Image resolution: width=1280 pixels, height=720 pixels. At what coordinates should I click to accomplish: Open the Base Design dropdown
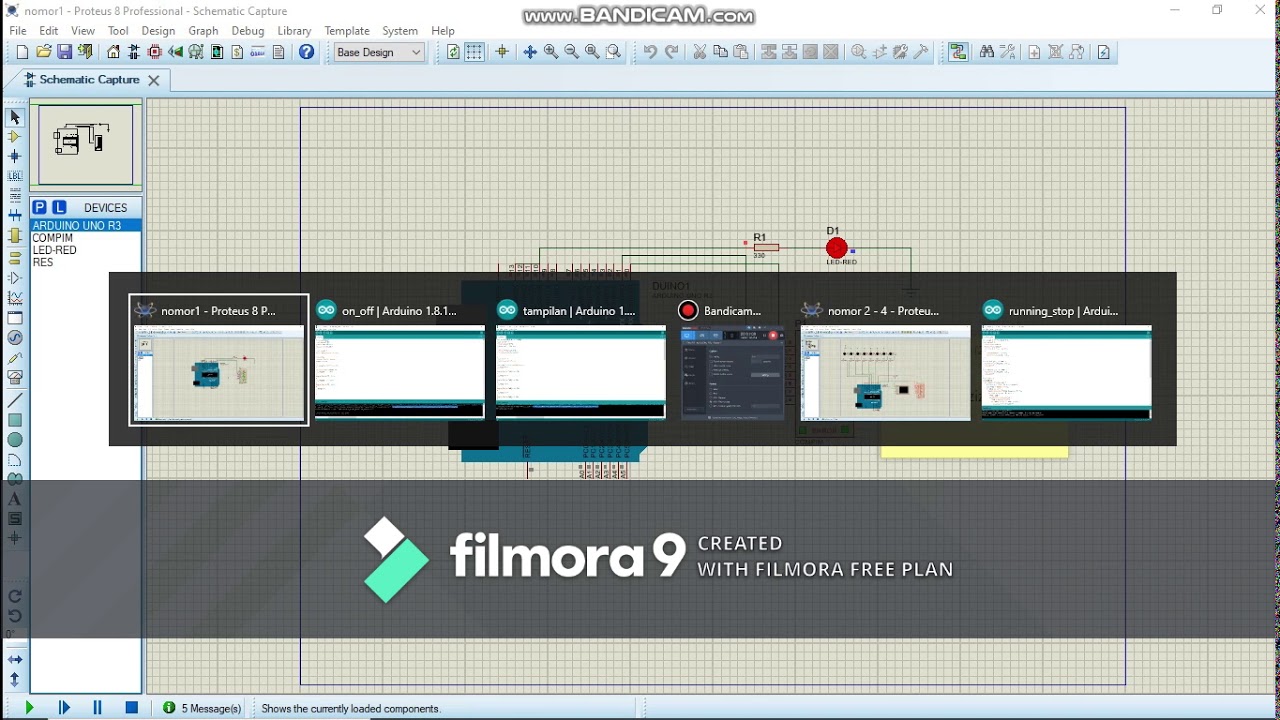coord(379,52)
